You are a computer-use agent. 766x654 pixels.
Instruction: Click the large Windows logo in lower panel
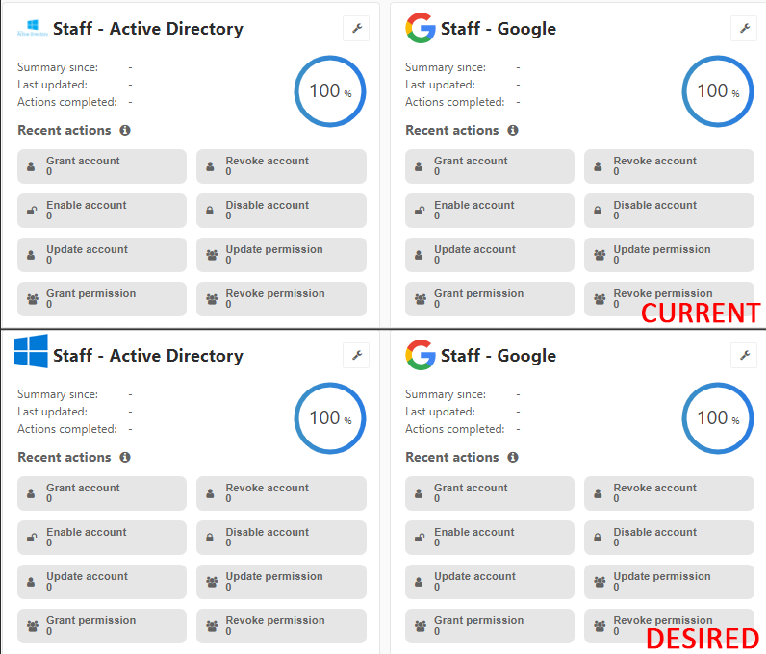point(31,352)
